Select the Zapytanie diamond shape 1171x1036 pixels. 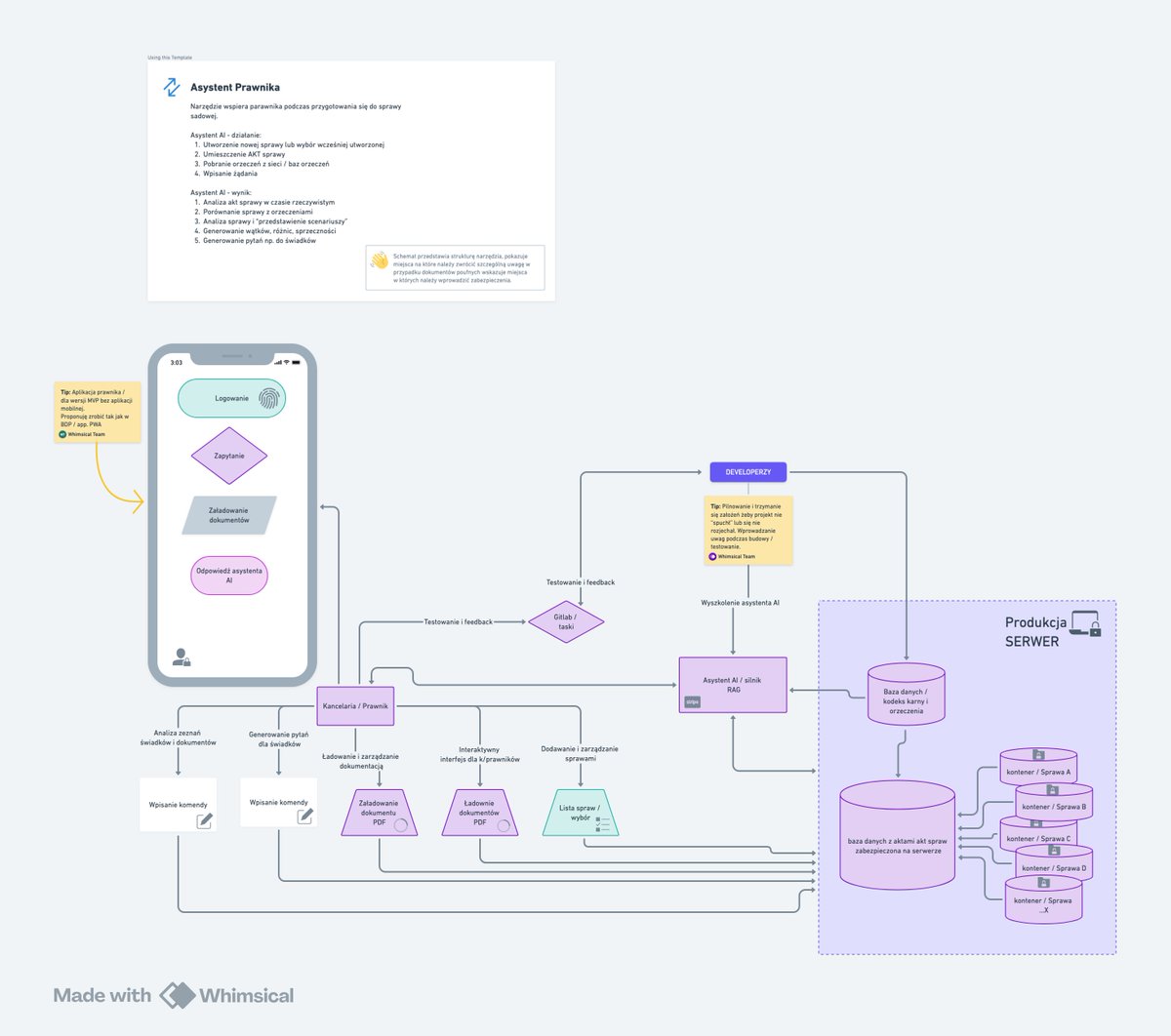point(229,456)
